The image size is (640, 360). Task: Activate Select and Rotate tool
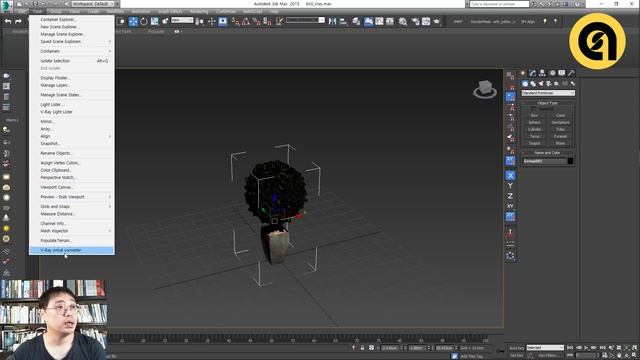coord(144,21)
